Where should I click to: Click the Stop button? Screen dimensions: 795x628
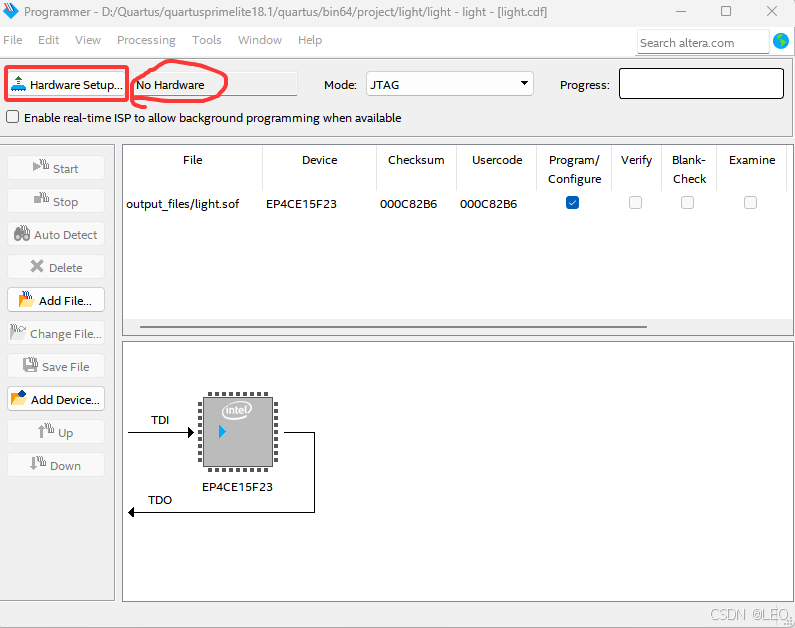tap(56, 201)
